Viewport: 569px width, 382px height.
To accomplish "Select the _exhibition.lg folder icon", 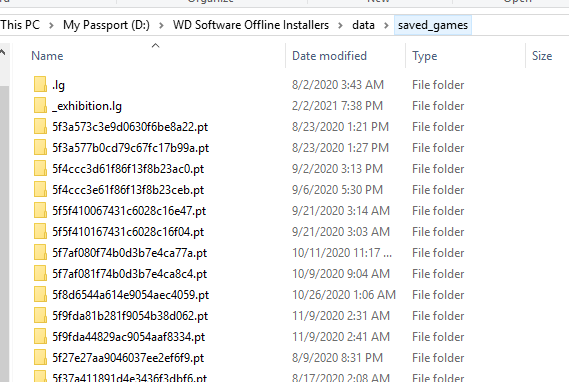I will tap(40, 106).
